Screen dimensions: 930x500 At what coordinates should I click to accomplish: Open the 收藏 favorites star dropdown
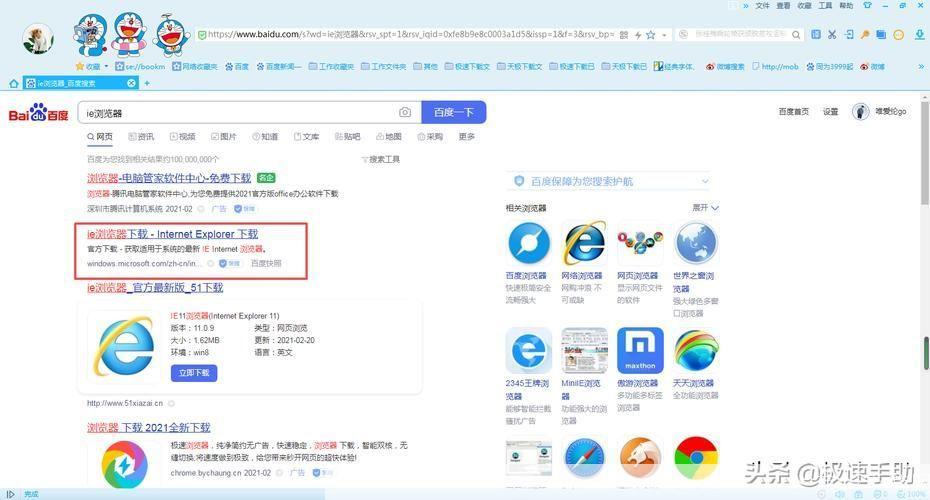[92, 66]
